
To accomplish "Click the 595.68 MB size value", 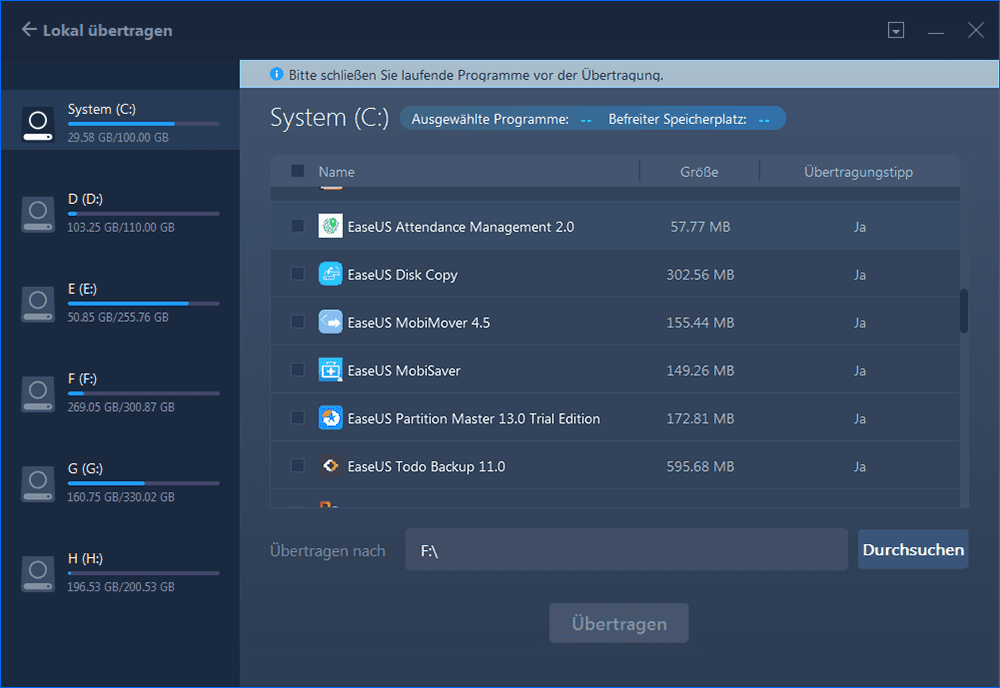I will pos(700,466).
